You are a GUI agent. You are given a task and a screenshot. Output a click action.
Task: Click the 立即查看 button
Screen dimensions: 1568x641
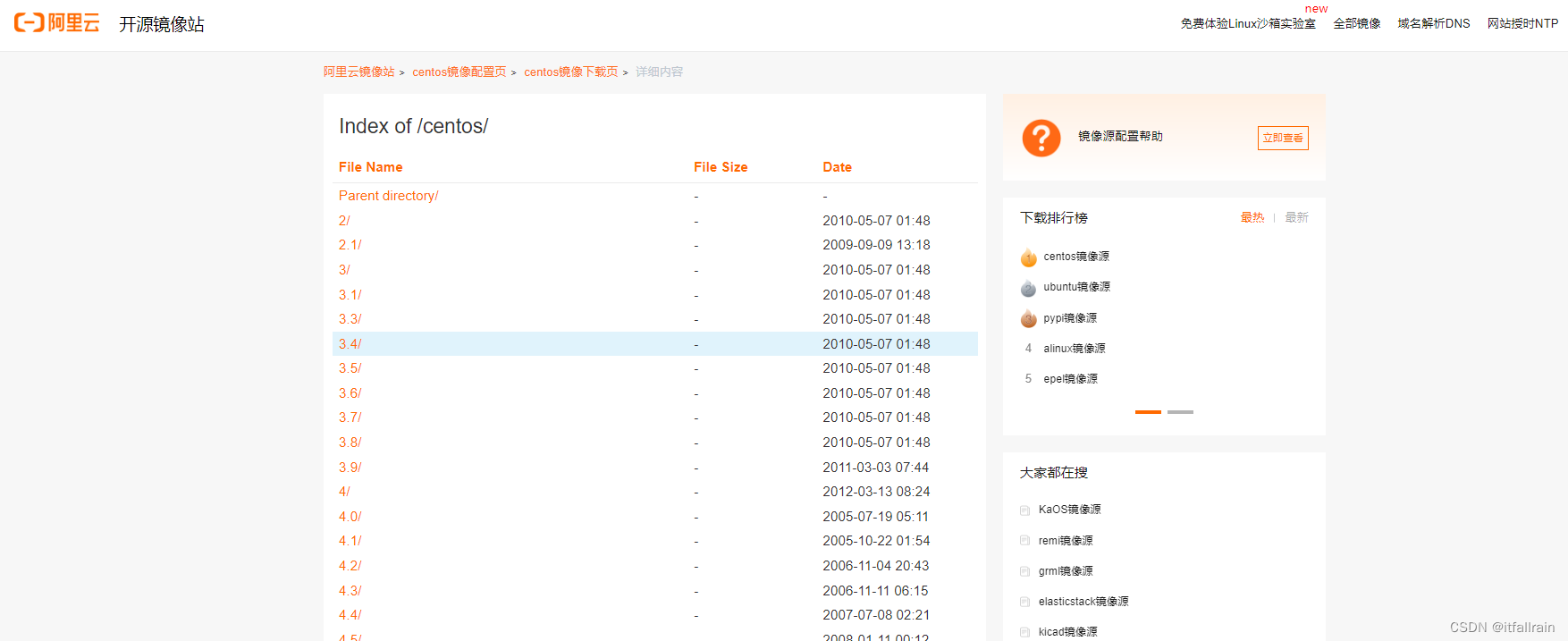click(x=1283, y=138)
